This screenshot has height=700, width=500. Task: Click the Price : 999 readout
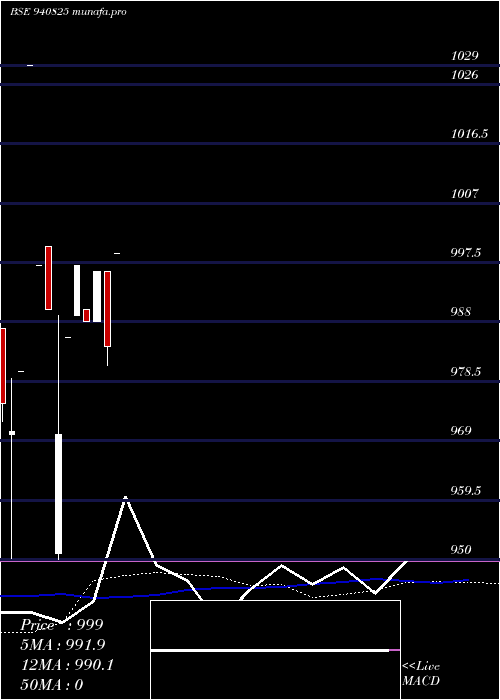point(62,625)
